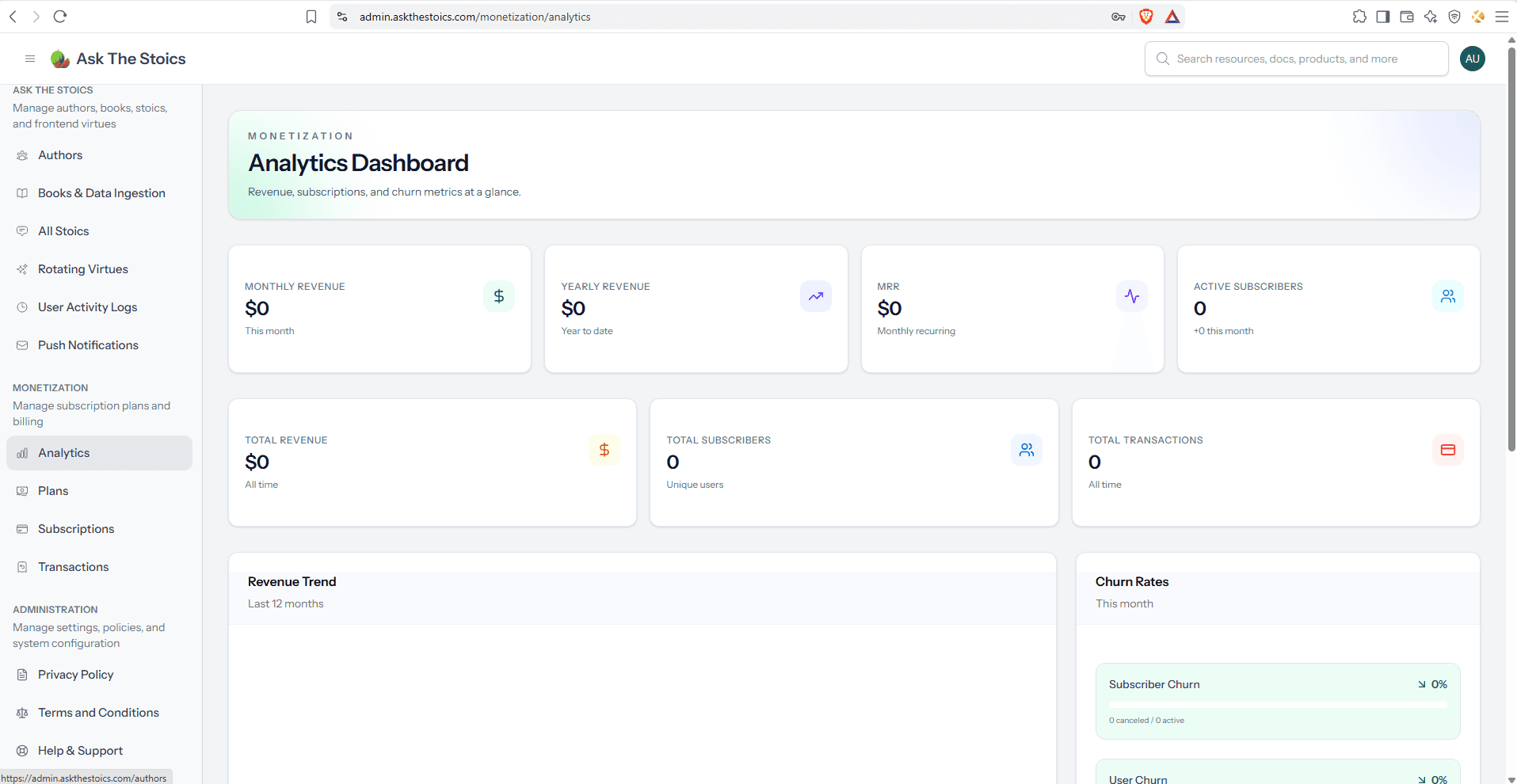Open the browser extensions puzzle icon
Image resolution: width=1517 pixels, height=784 pixels.
coord(1359,17)
